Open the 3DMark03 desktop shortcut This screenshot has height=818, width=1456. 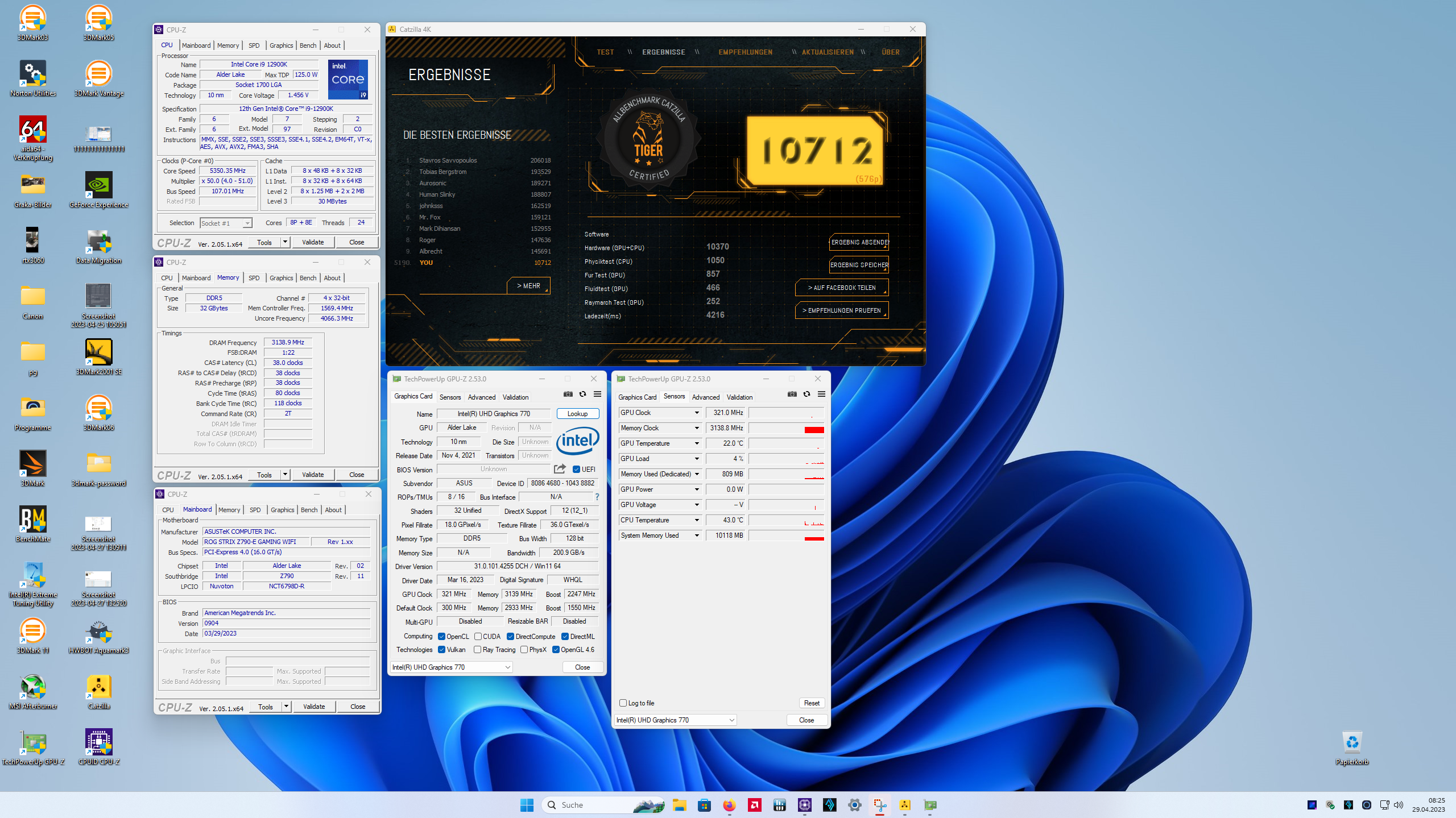pyautogui.click(x=32, y=23)
